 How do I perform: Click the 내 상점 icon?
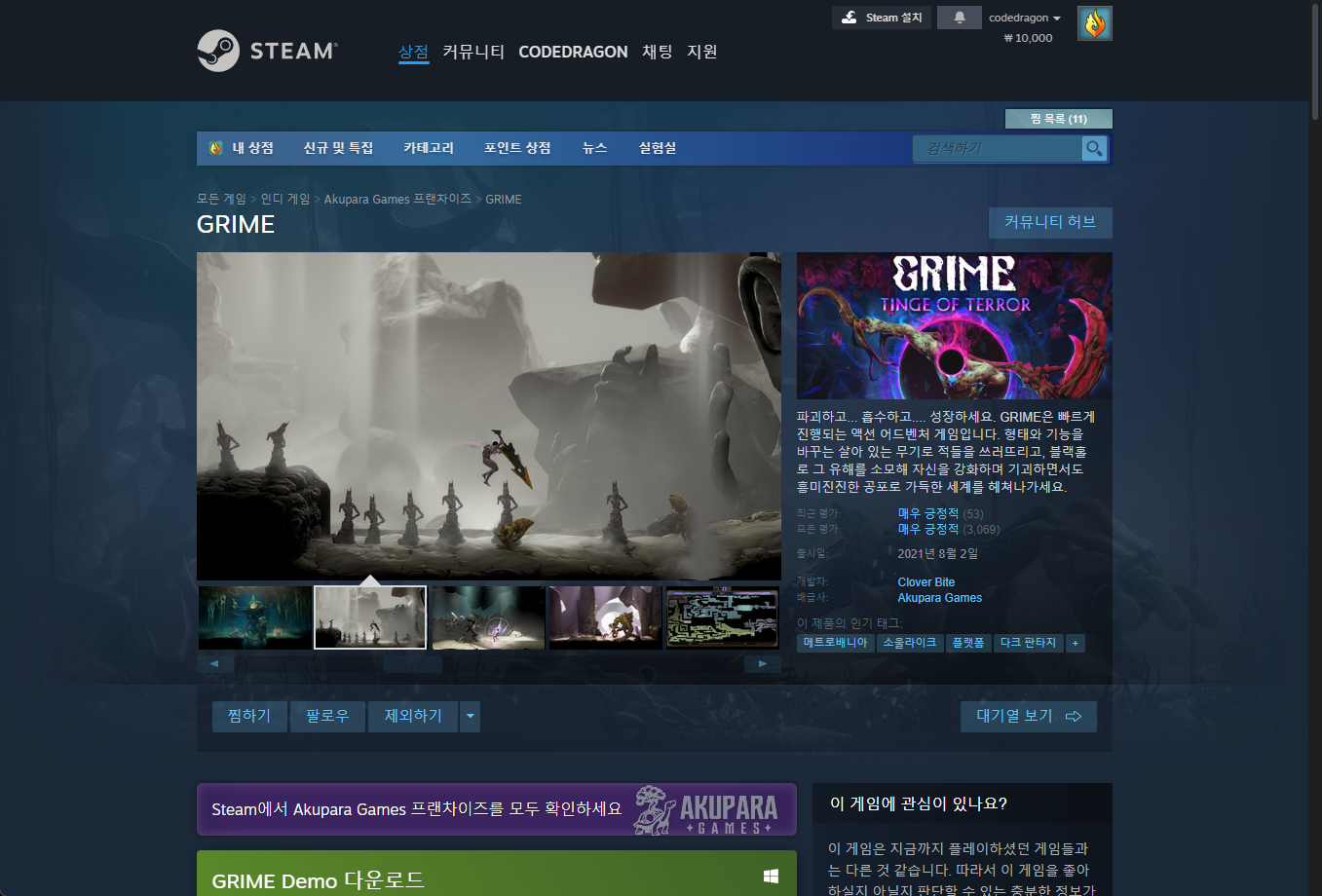tap(216, 148)
